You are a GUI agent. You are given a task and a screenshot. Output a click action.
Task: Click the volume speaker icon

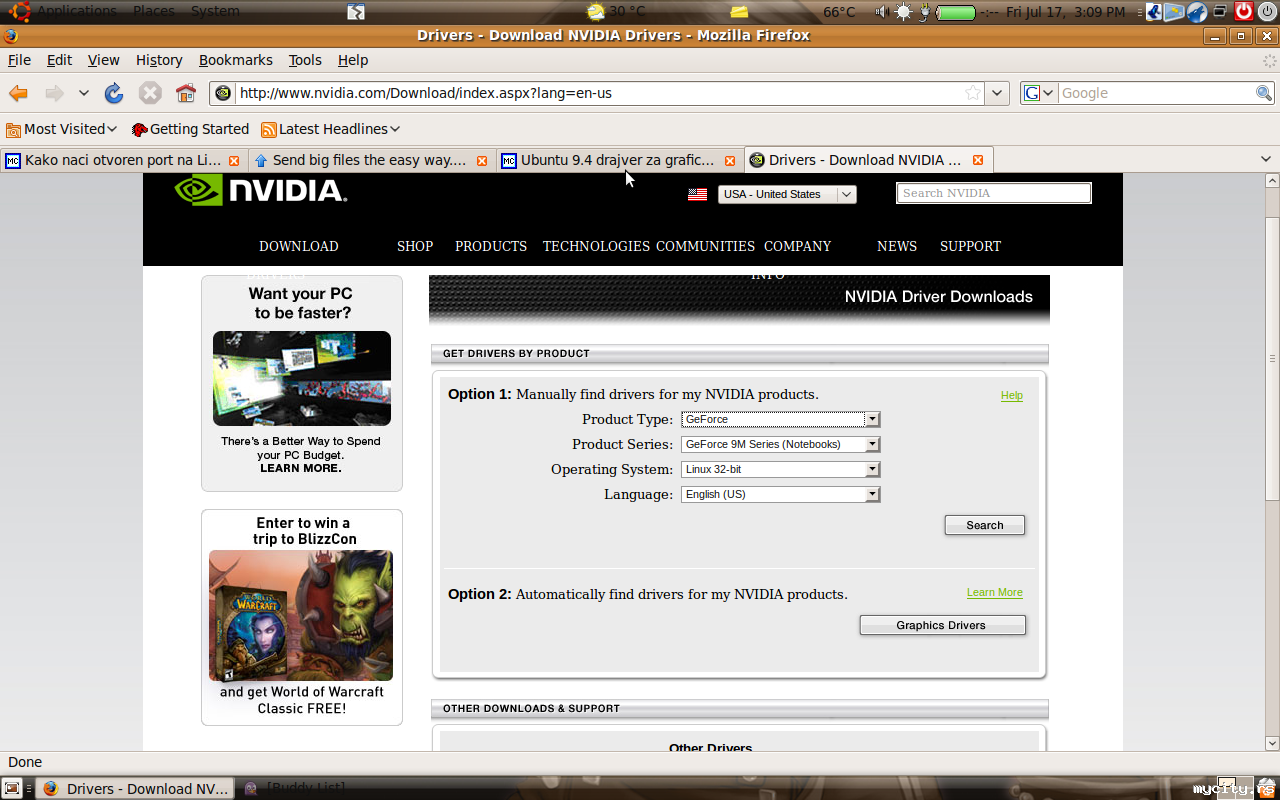(x=882, y=12)
